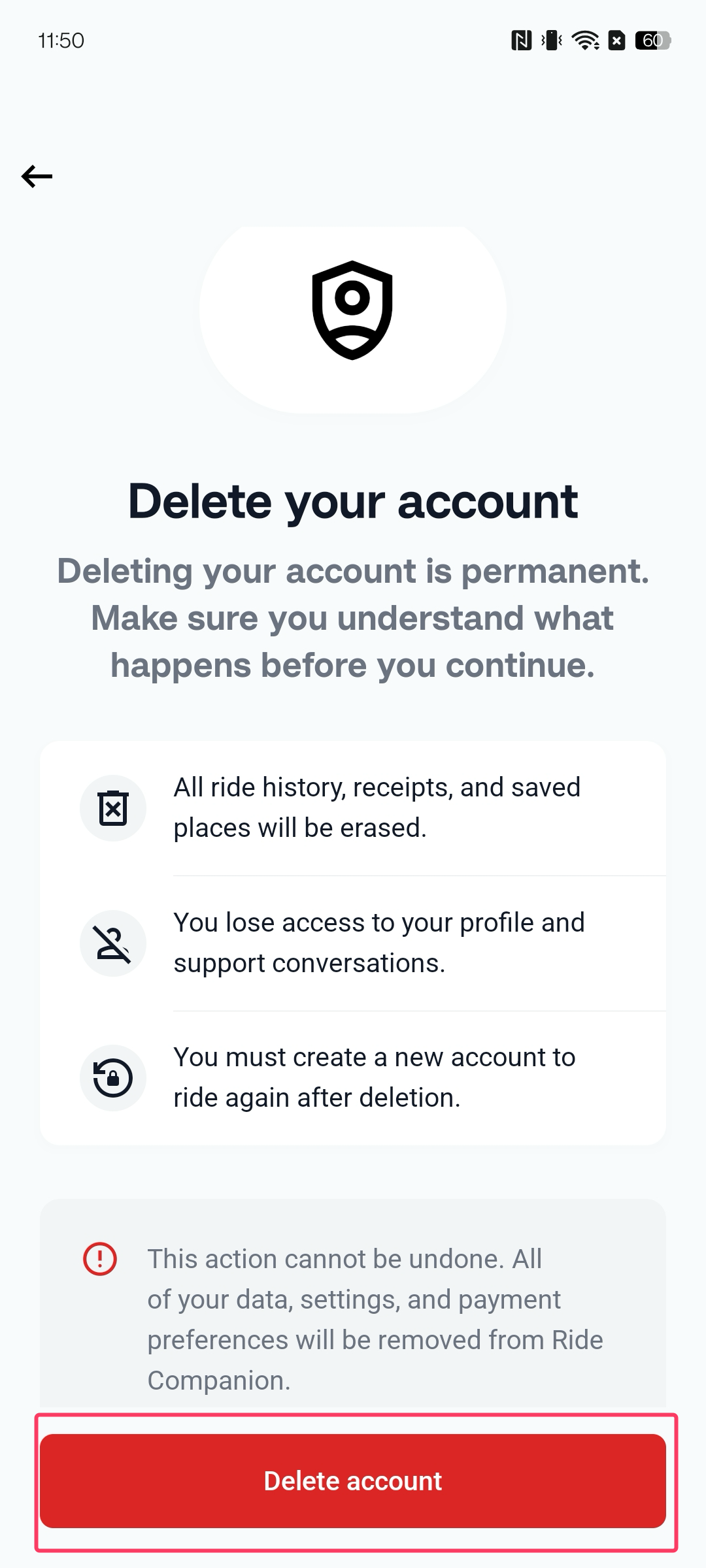Tap the NFC status bar icon
This screenshot has width=706, height=1568.
coord(521,41)
